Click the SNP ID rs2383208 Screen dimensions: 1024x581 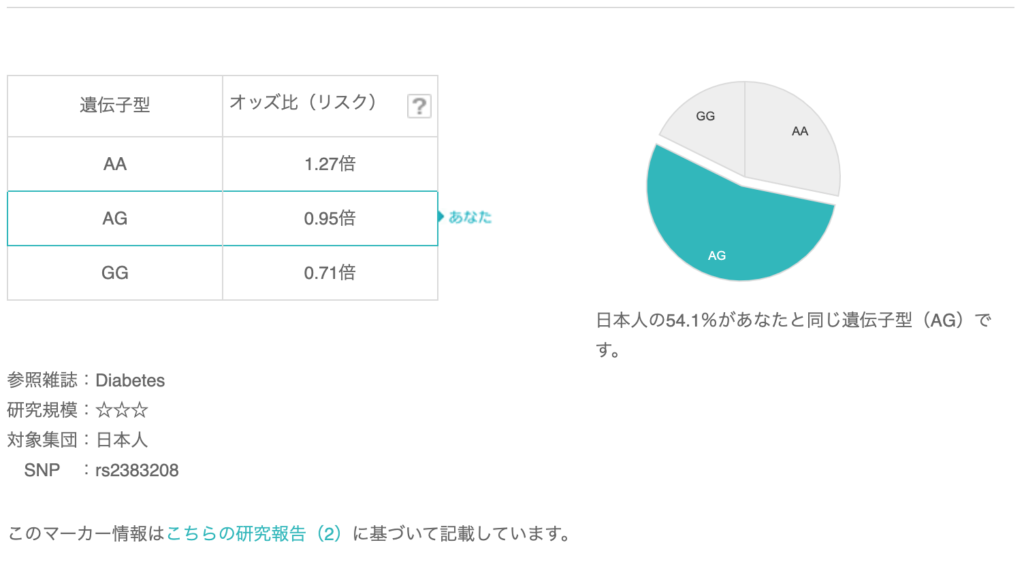(x=137, y=470)
